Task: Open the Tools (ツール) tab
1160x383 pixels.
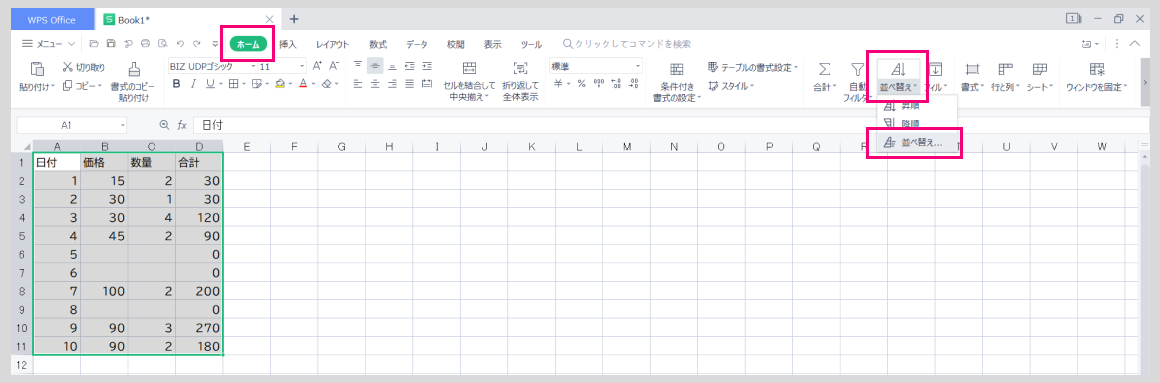Action: tap(531, 44)
